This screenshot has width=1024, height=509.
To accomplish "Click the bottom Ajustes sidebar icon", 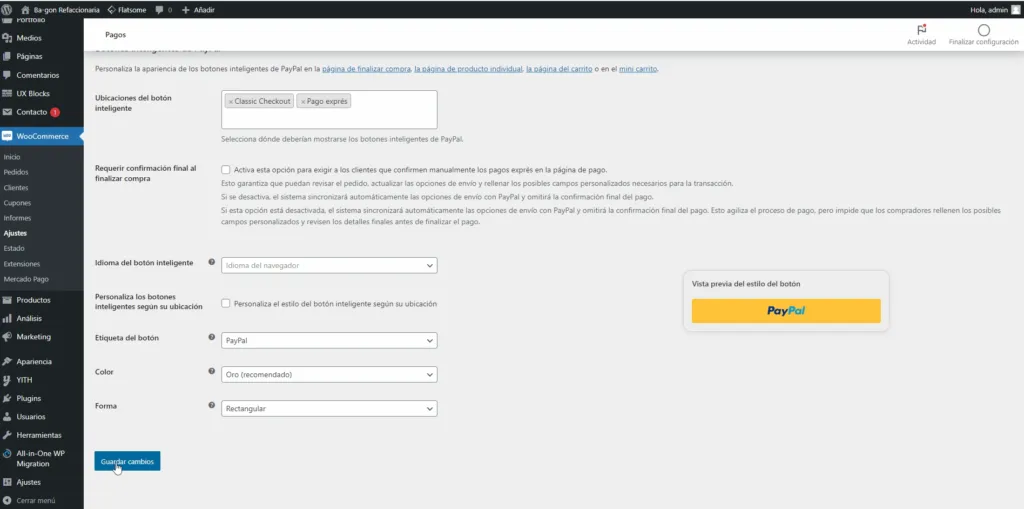I will pos(7,482).
